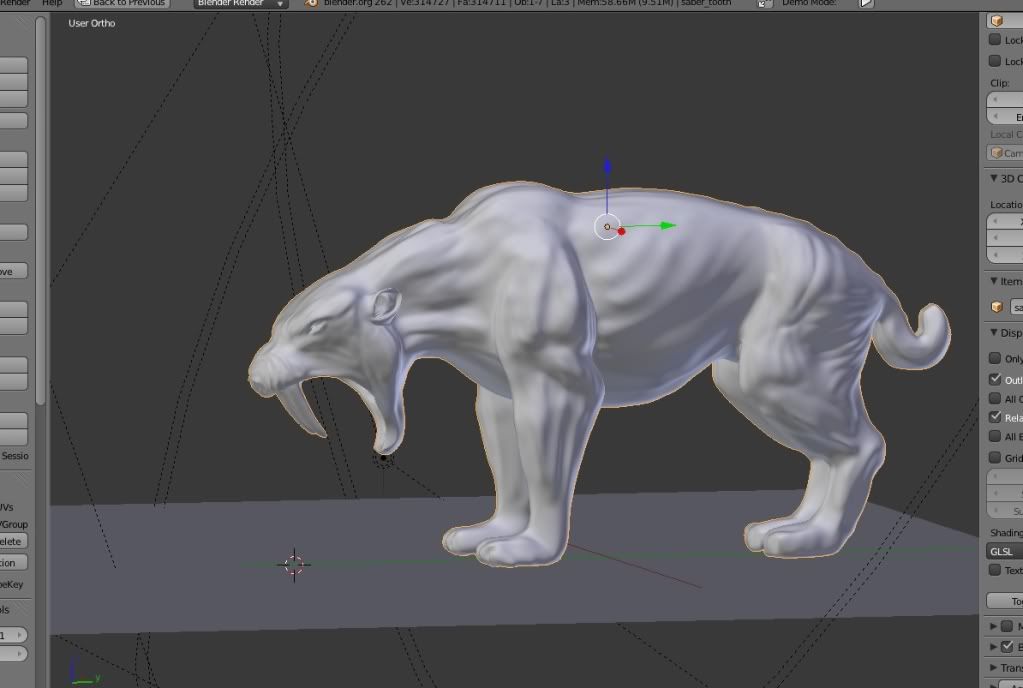Click the numeric stepper field showing 1
The width and height of the screenshot is (1023, 688).
(14, 635)
